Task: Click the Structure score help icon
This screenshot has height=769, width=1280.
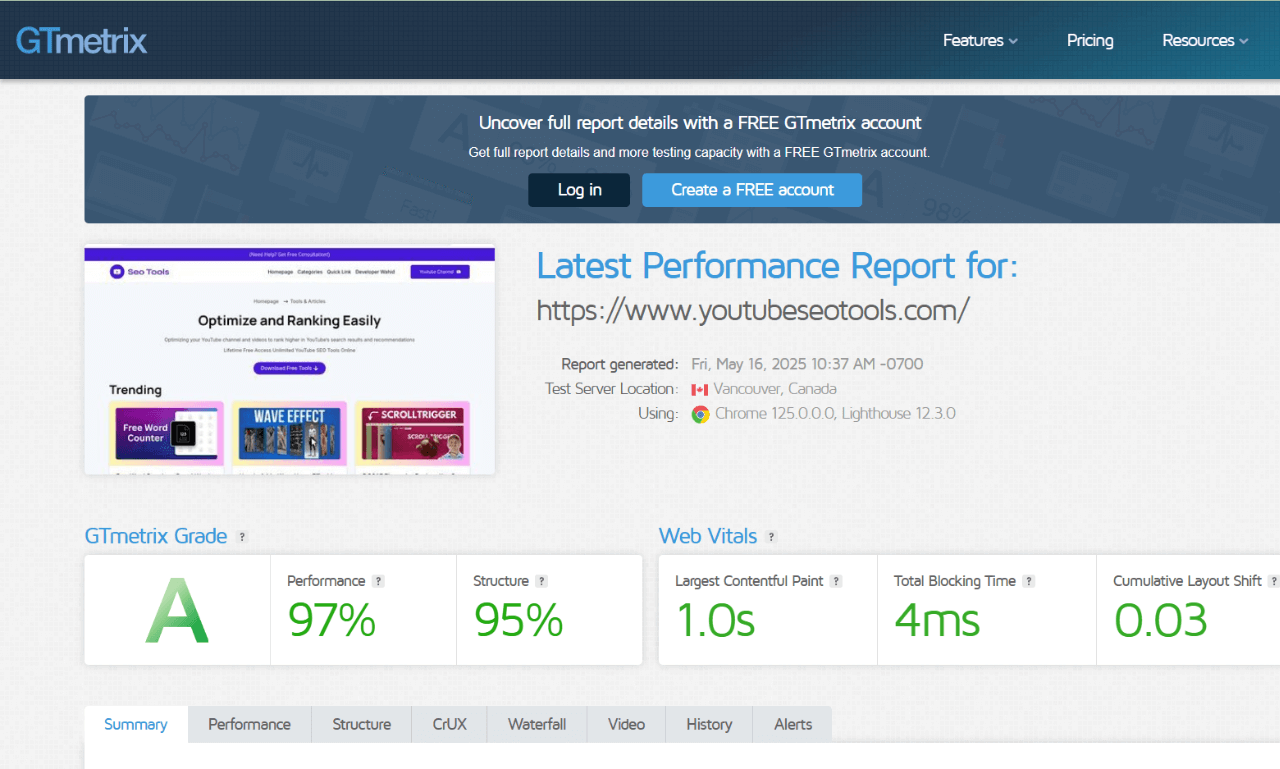Action: tap(541, 581)
